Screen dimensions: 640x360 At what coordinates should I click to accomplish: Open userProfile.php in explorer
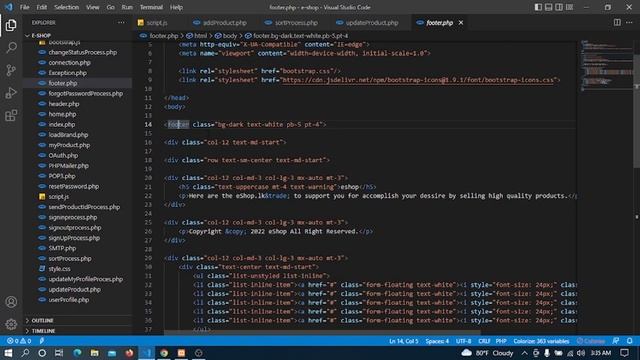coord(69,300)
